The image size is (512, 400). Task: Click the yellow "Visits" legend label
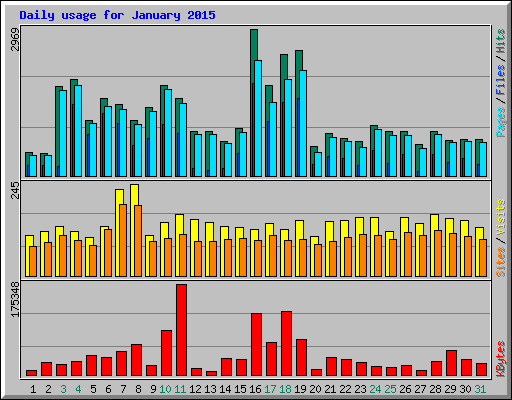tap(501, 218)
